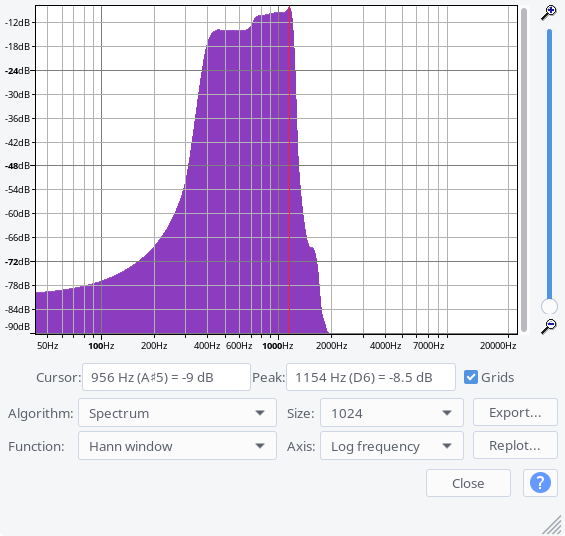
Task: Click the Close button
Action: 468,483
